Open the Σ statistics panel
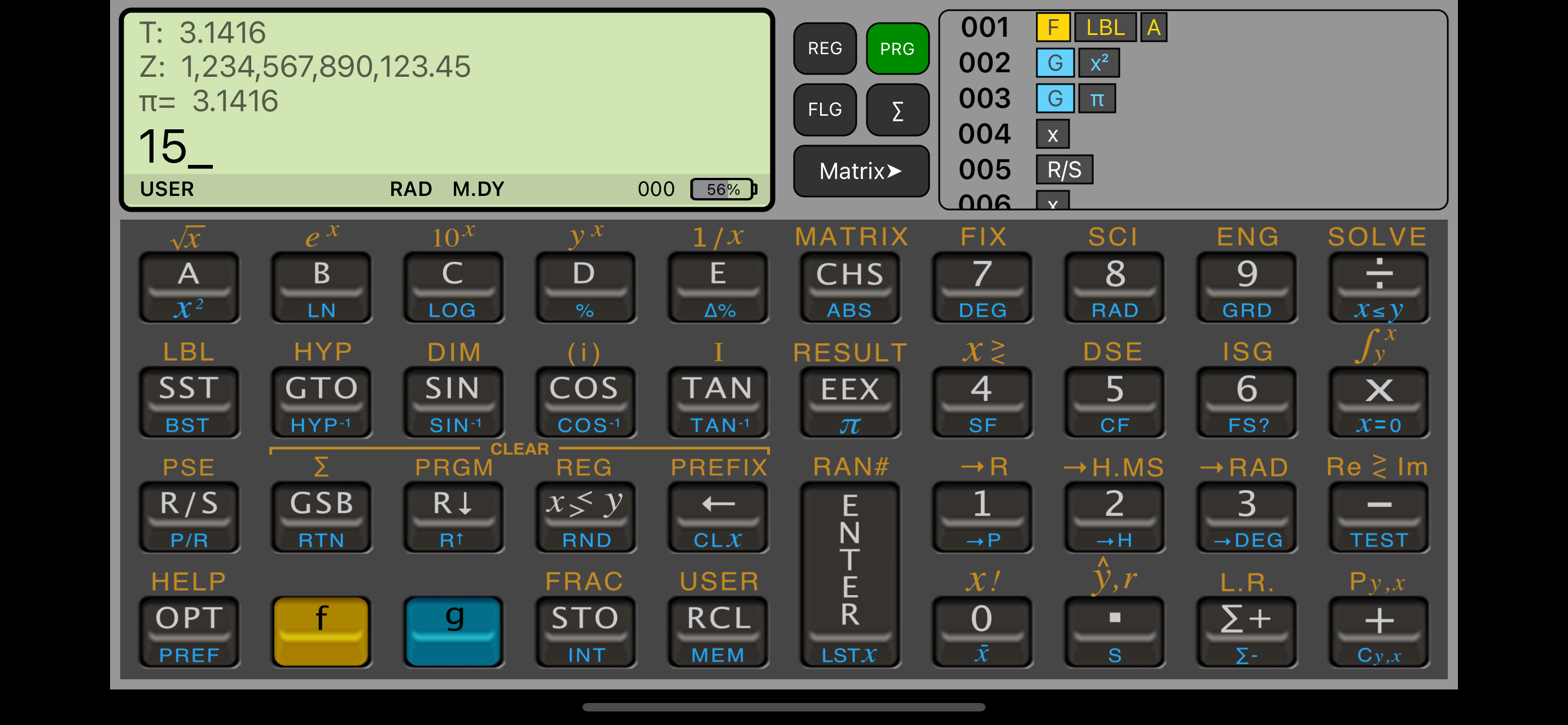1568x725 pixels. pos(897,110)
